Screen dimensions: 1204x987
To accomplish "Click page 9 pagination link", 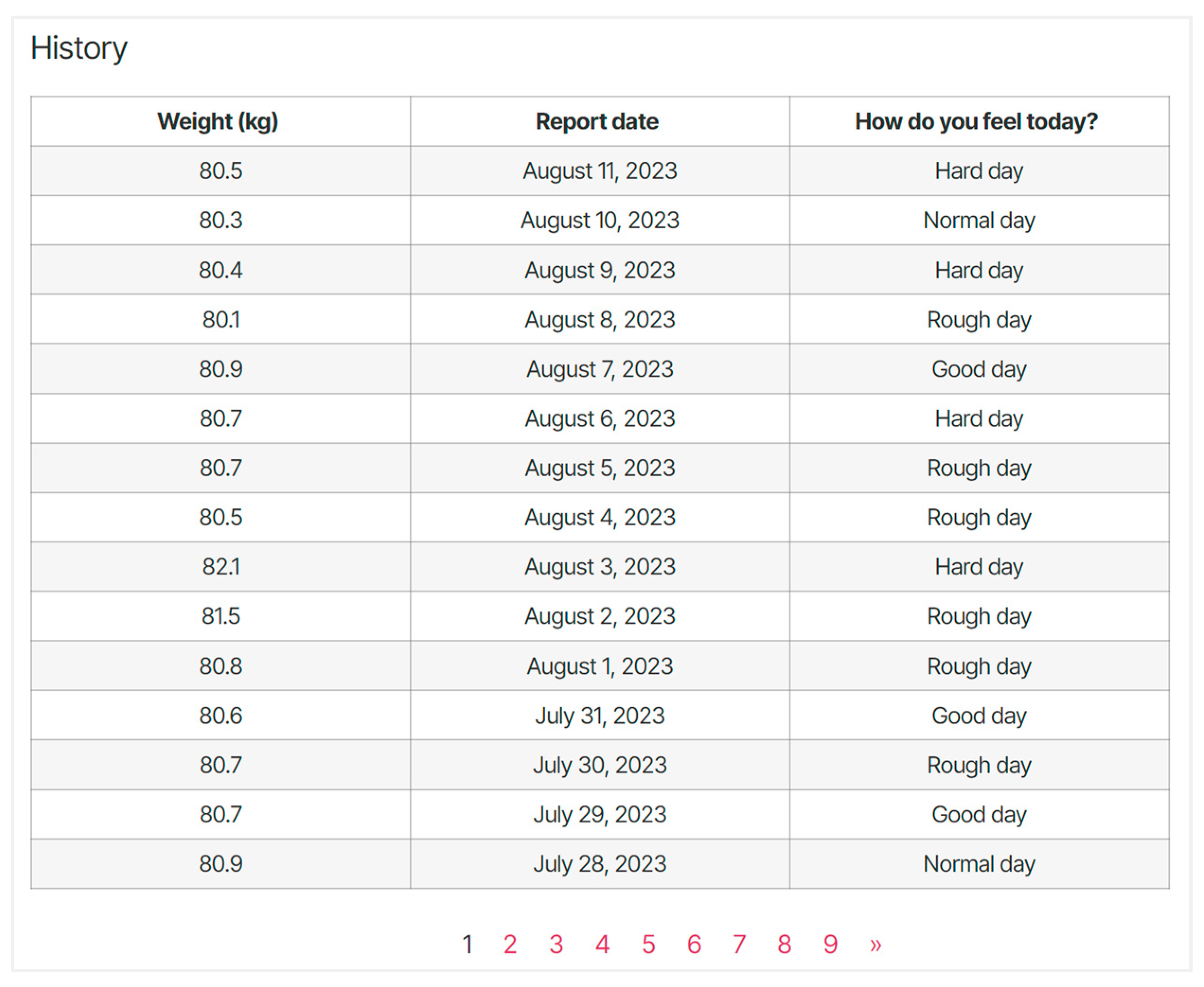I will point(830,944).
